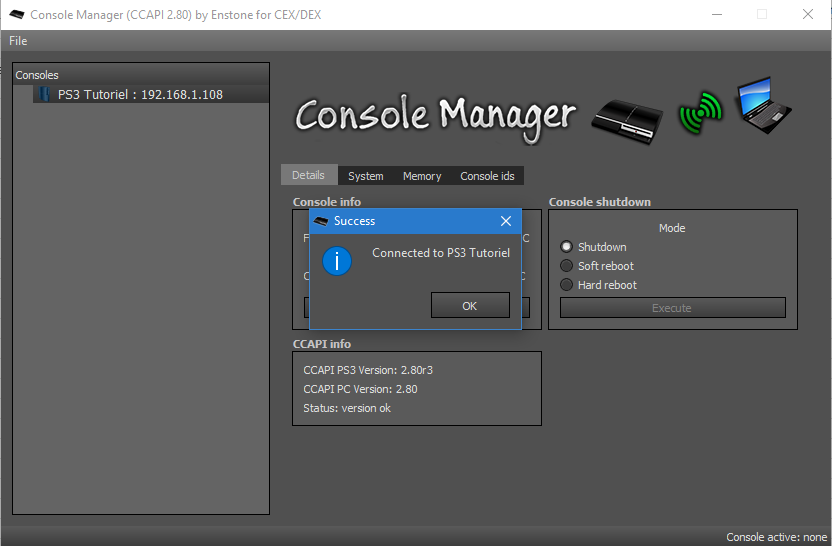Click 'CCAPI PC Version: 2.80' text
Image resolution: width=832 pixels, height=546 pixels.
360,389
